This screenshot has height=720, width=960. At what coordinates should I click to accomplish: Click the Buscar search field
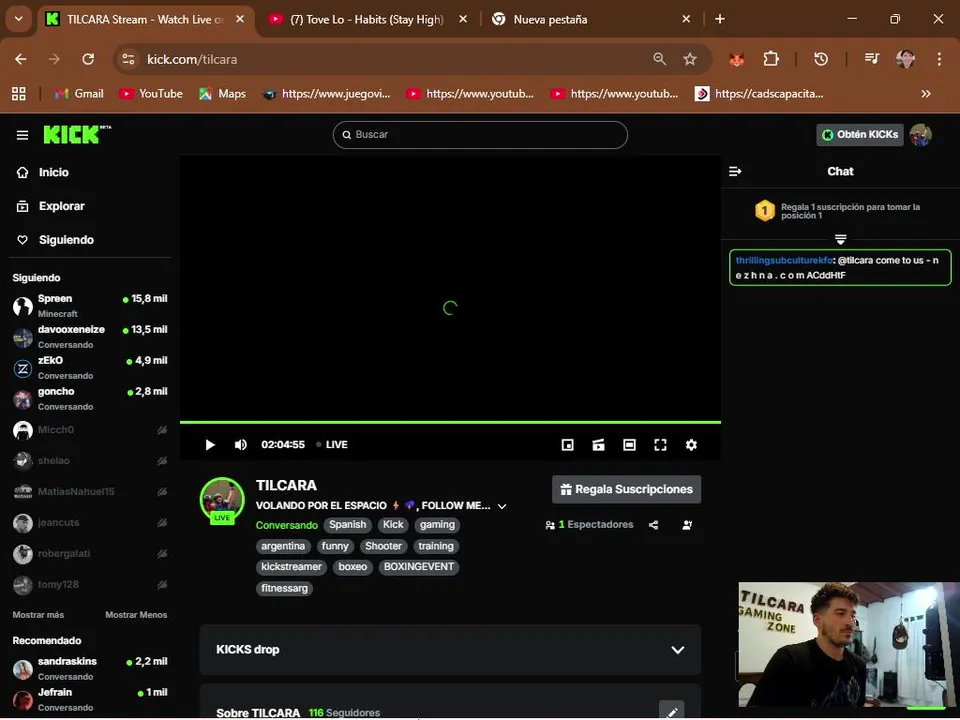[480, 135]
